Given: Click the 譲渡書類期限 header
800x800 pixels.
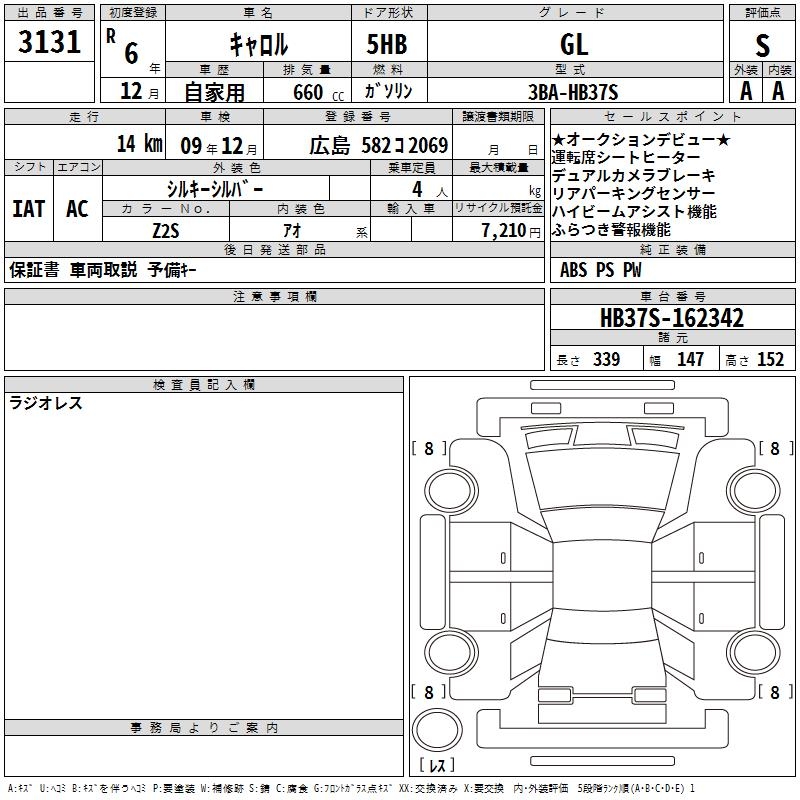Looking at the screenshot, I should pyautogui.click(x=498, y=116).
